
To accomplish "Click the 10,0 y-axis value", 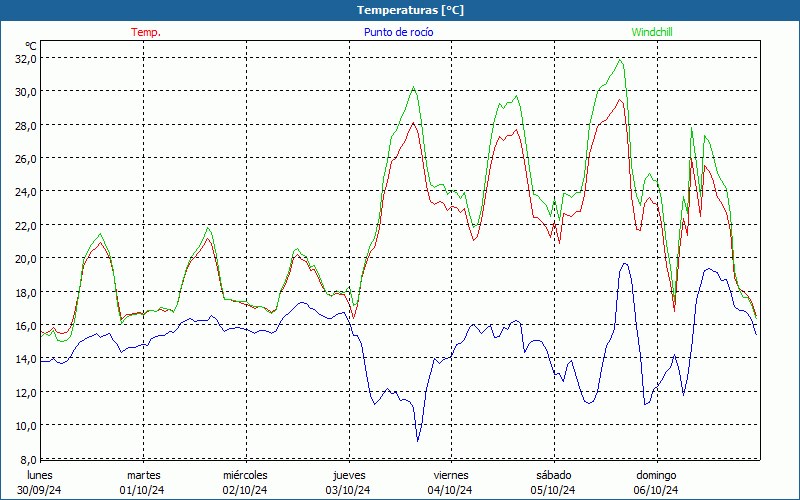I will point(26,426).
